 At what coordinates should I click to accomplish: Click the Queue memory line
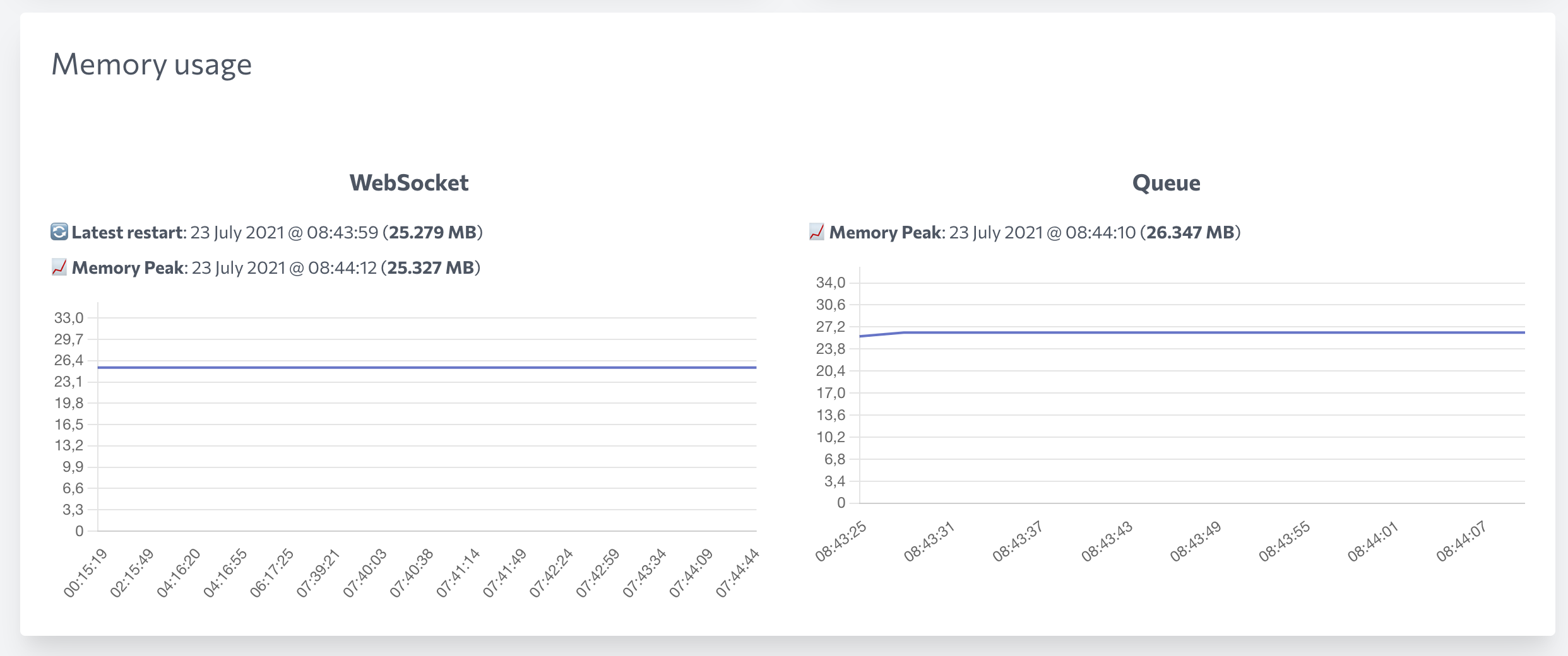click(x=1192, y=332)
